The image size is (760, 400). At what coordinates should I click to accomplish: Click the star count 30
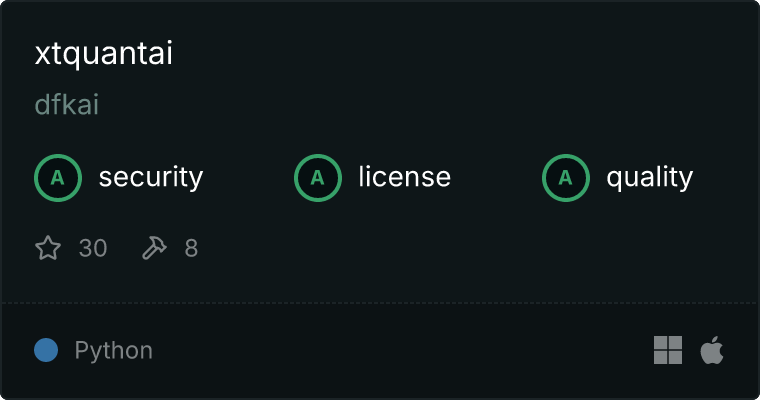[93, 248]
